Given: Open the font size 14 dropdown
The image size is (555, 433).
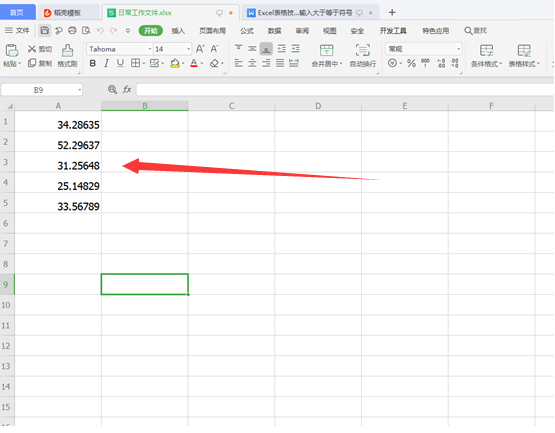Looking at the screenshot, I should point(172,49).
